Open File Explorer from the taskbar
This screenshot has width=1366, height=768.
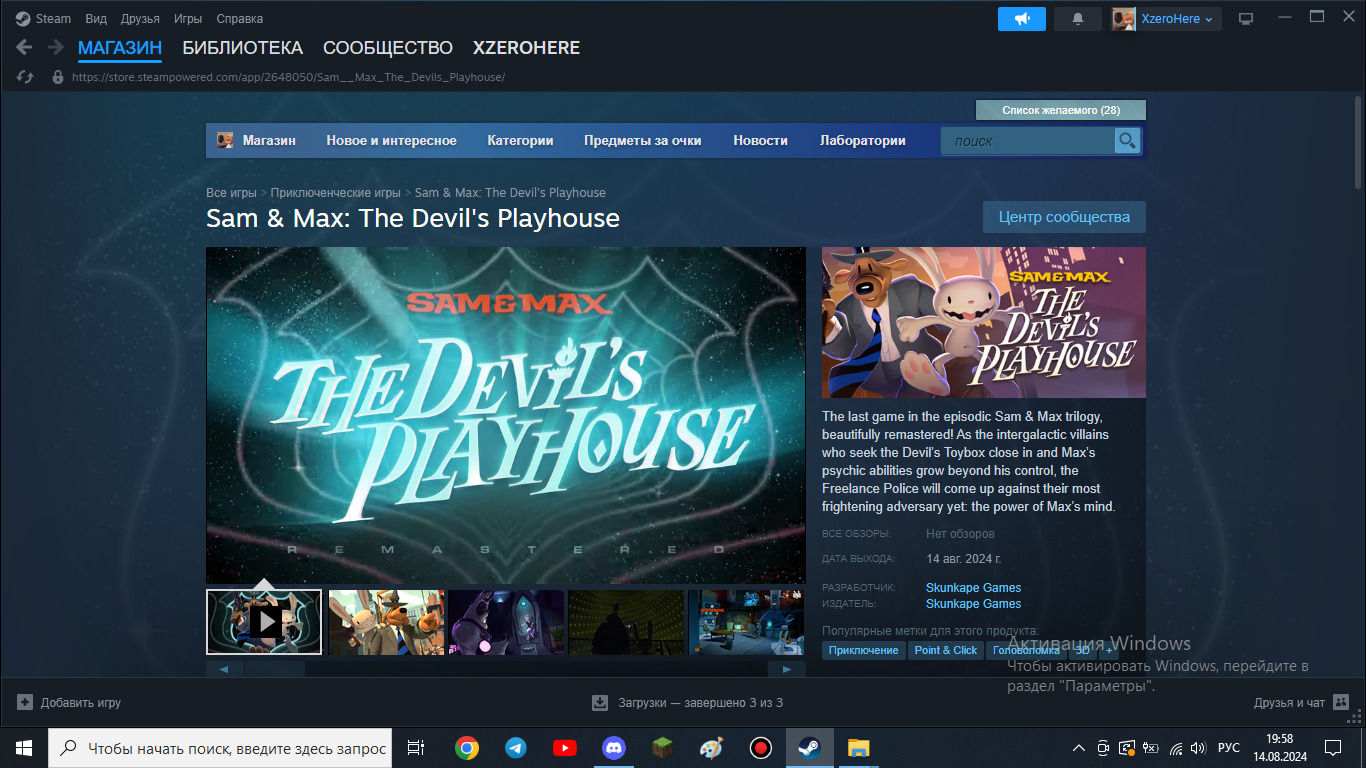coord(859,748)
